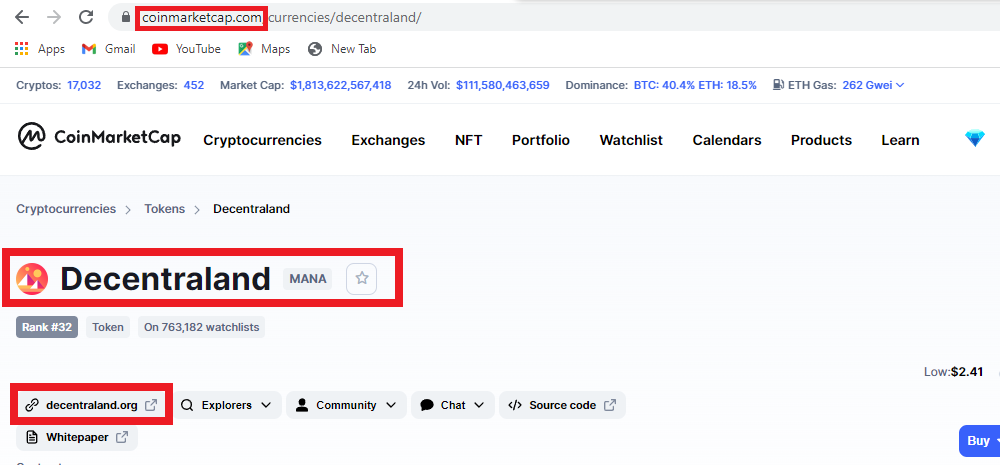Click the CoinMarketCap logo
The image size is (1000, 465).
[99, 137]
